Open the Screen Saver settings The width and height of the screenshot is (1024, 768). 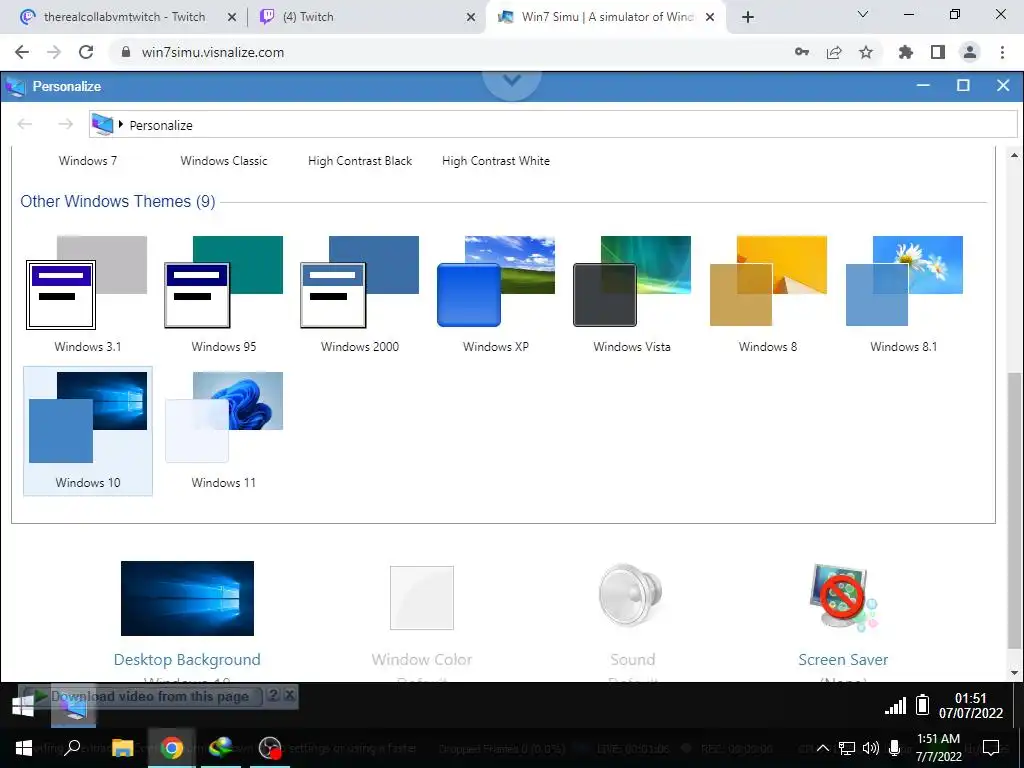843,660
